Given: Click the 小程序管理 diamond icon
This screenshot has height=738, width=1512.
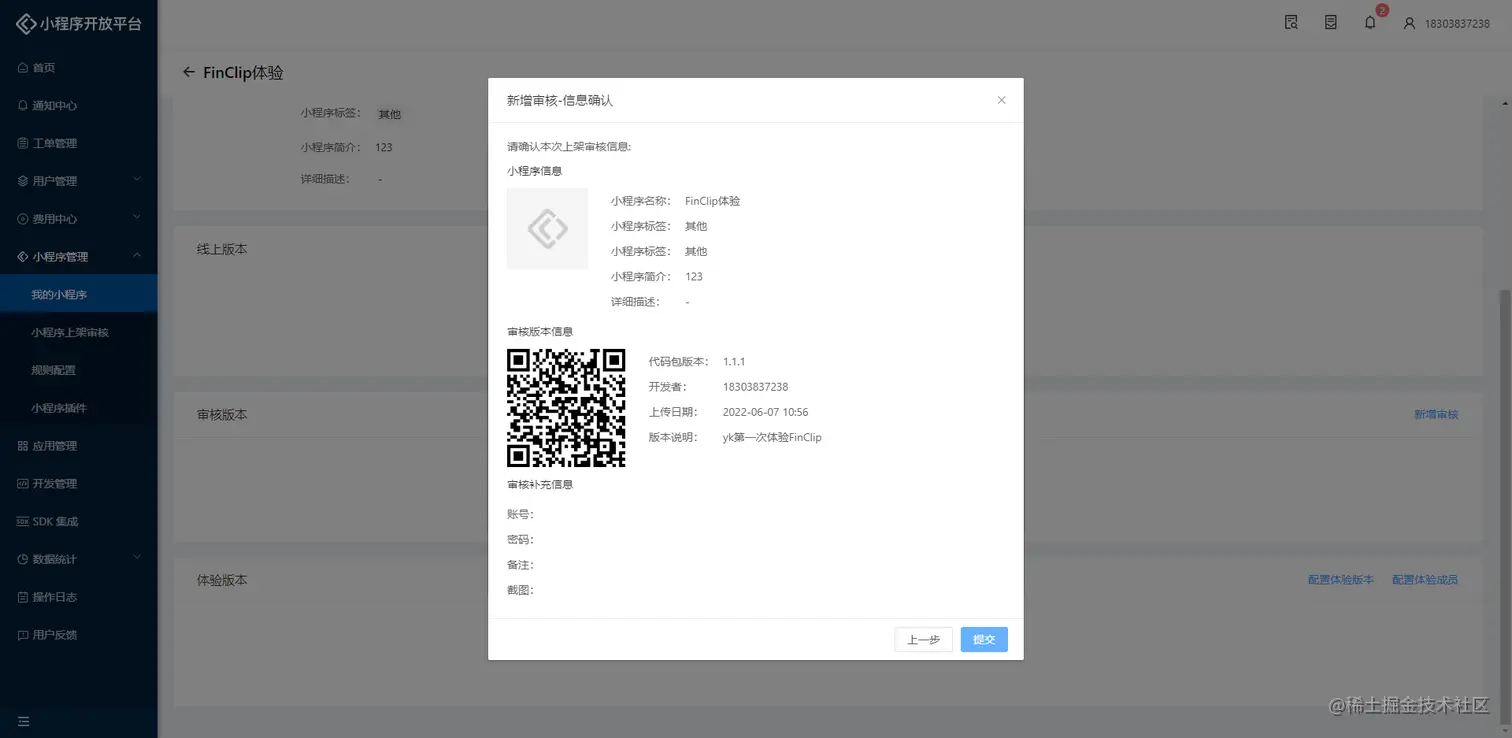Looking at the screenshot, I should (x=23, y=257).
